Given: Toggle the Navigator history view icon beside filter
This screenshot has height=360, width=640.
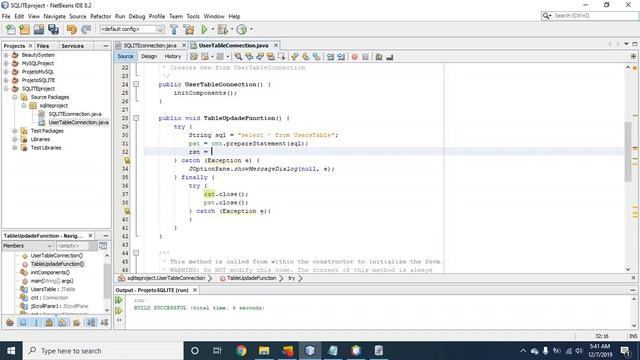Looking at the screenshot, I should 103,246.
